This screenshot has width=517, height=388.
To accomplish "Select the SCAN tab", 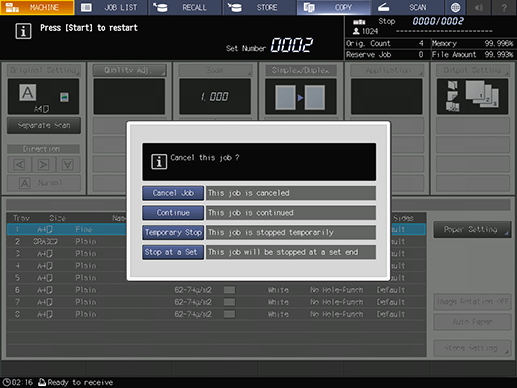I will coord(407,7).
